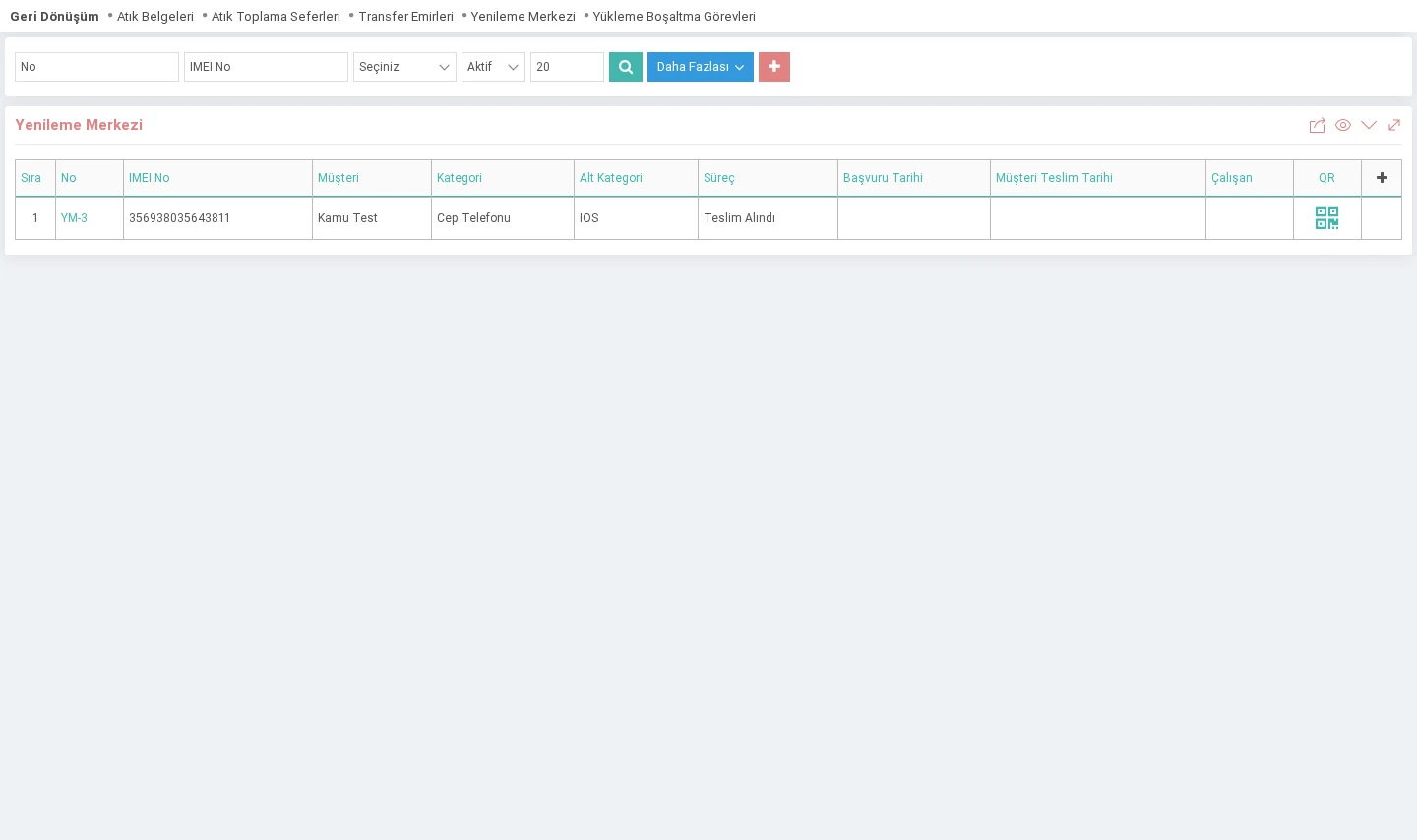Open the Aktif status dropdown
The width and height of the screenshot is (1417, 840).
click(493, 67)
